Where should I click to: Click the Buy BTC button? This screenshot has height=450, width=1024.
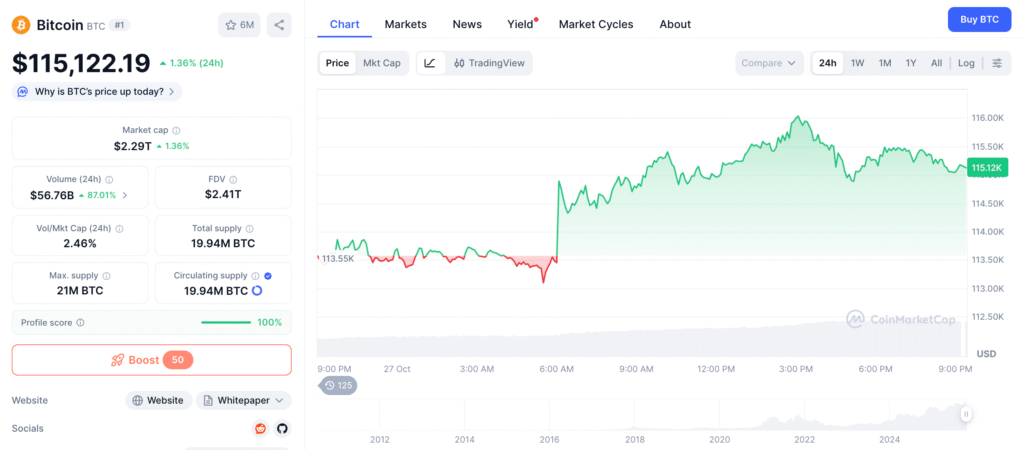click(979, 19)
